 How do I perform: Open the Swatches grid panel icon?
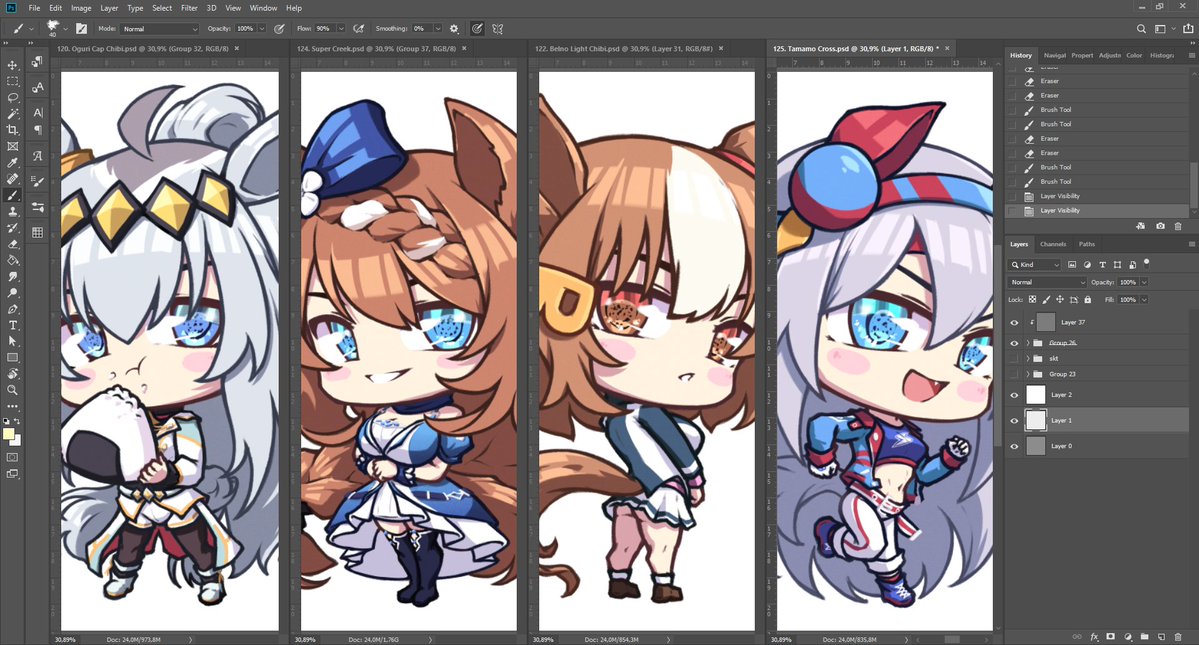(x=37, y=232)
